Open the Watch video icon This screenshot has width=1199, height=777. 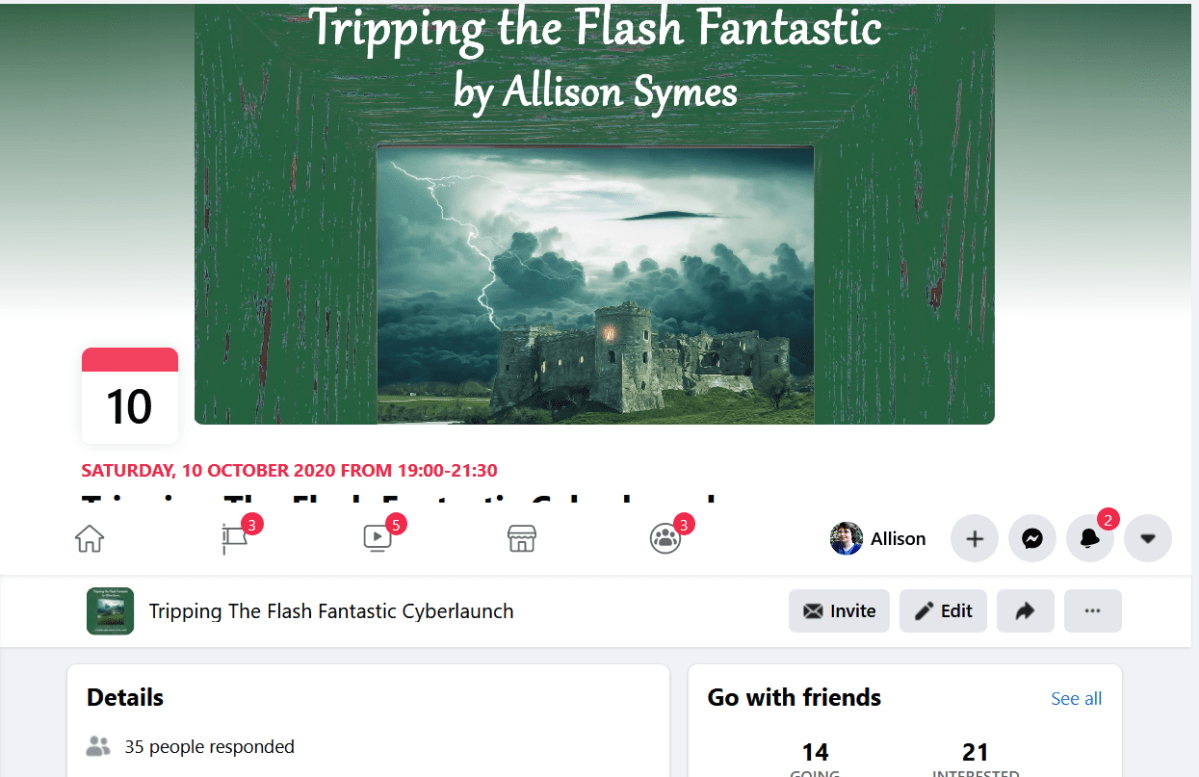(x=378, y=538)
